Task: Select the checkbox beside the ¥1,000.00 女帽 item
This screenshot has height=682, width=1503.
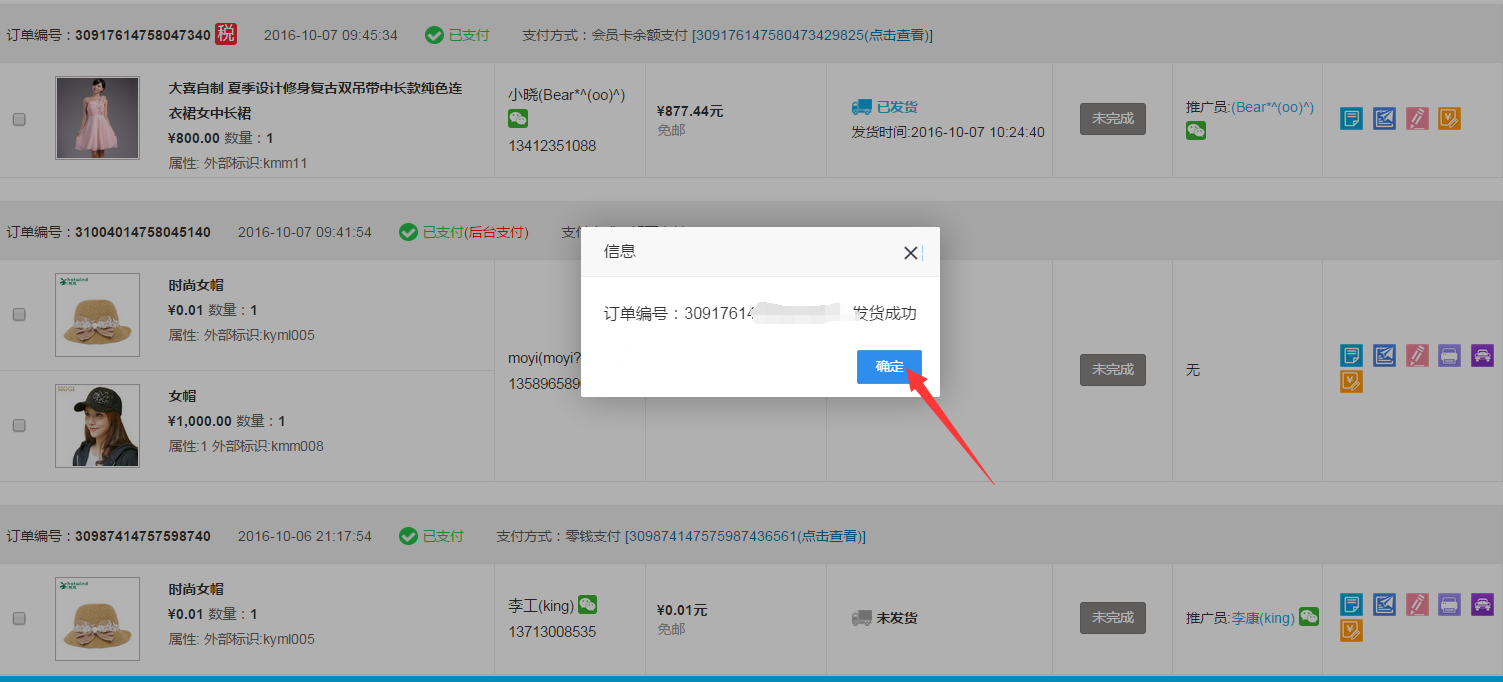Action: pyautogui.click(x=19, y=425)
